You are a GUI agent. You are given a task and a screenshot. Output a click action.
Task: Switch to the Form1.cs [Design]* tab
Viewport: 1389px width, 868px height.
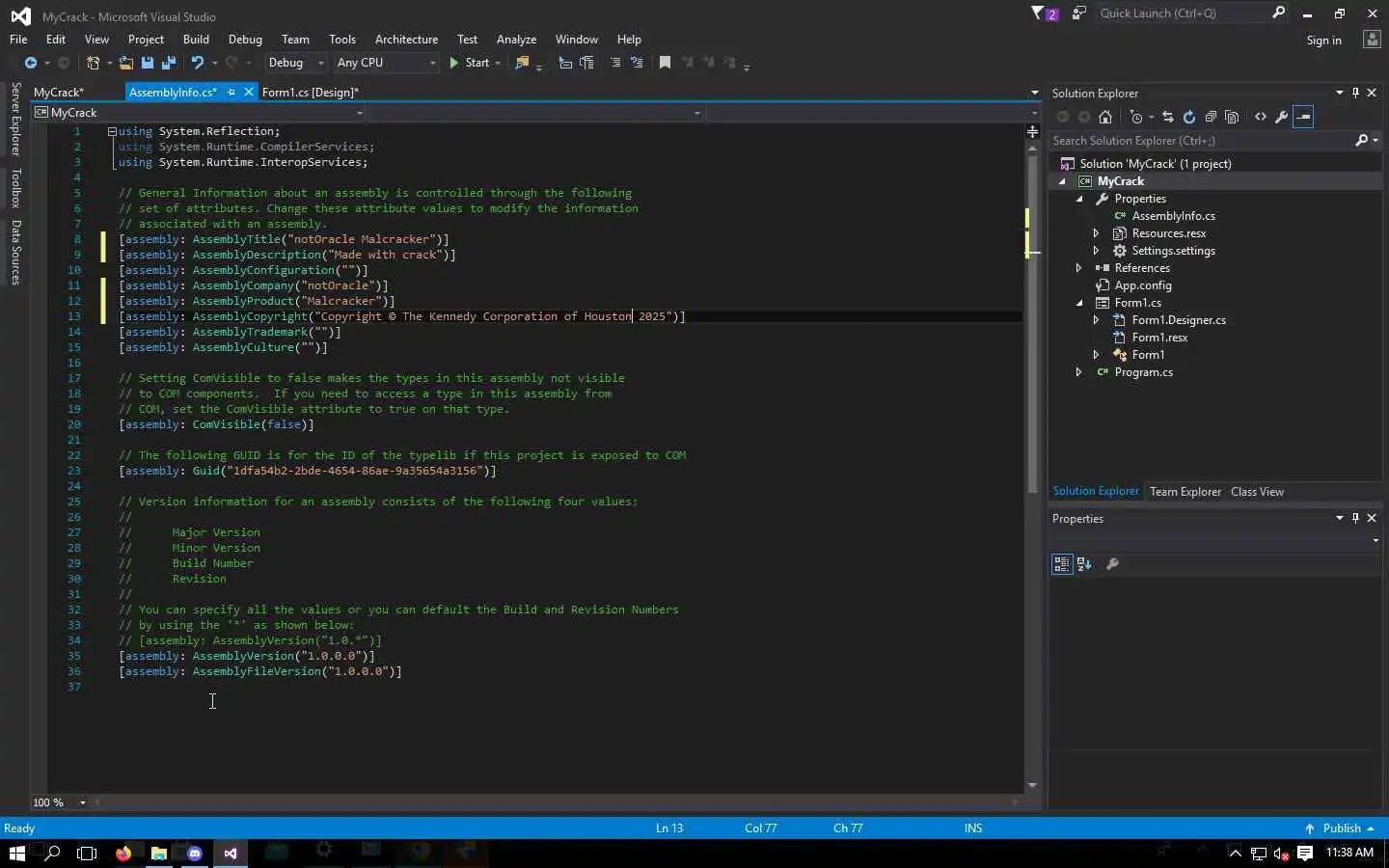(310, 93)
